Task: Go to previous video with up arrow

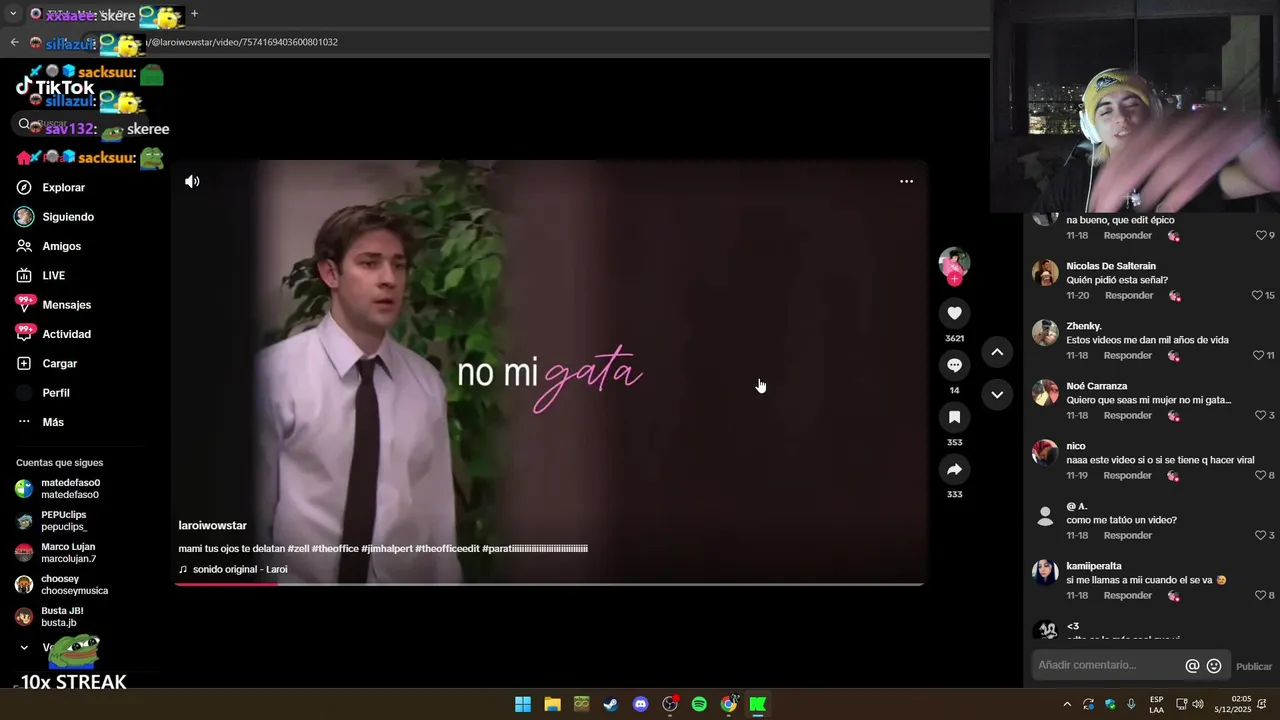Action: tap(997, 352)
